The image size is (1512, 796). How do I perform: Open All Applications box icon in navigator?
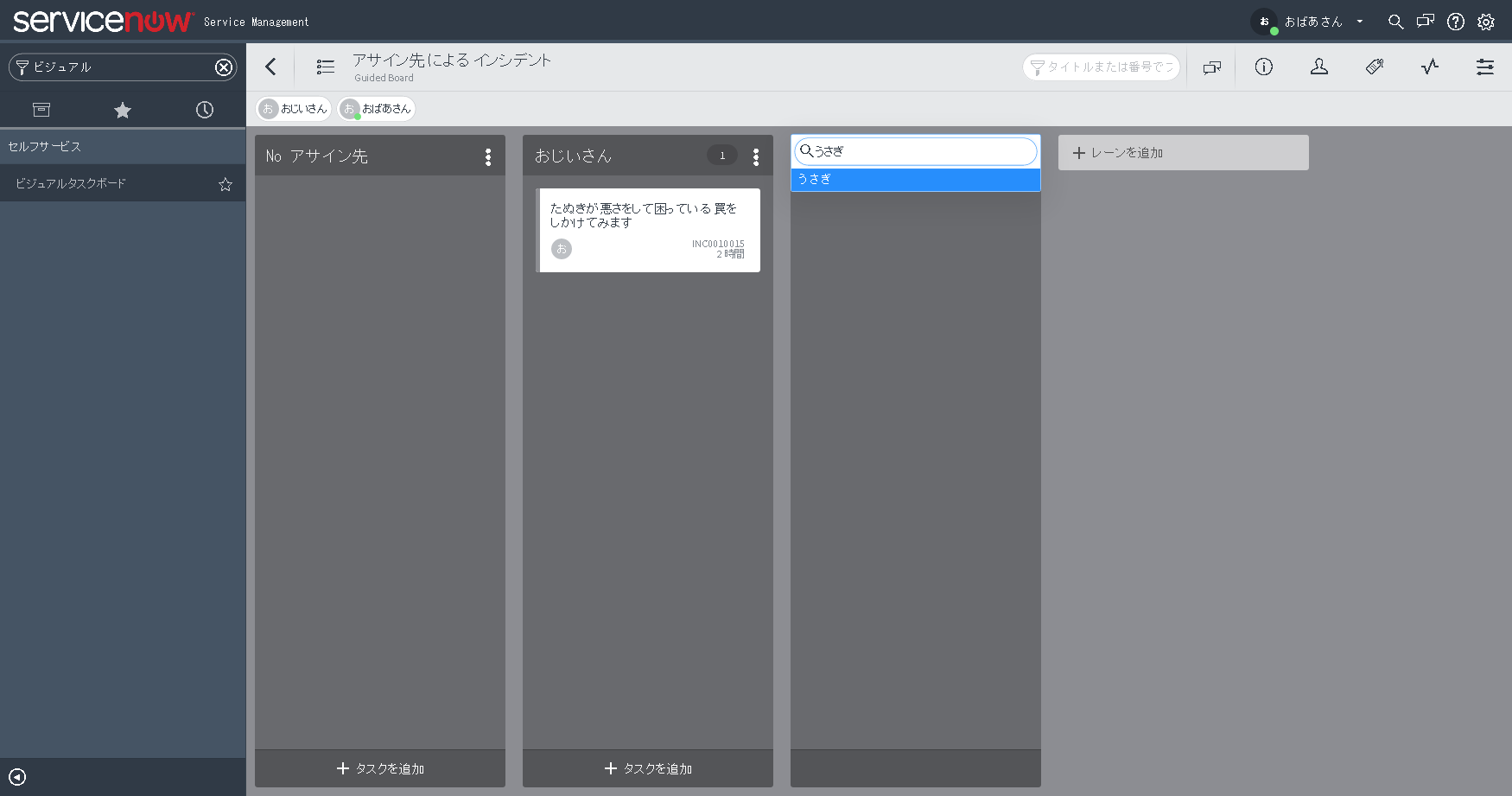[41, 110]
